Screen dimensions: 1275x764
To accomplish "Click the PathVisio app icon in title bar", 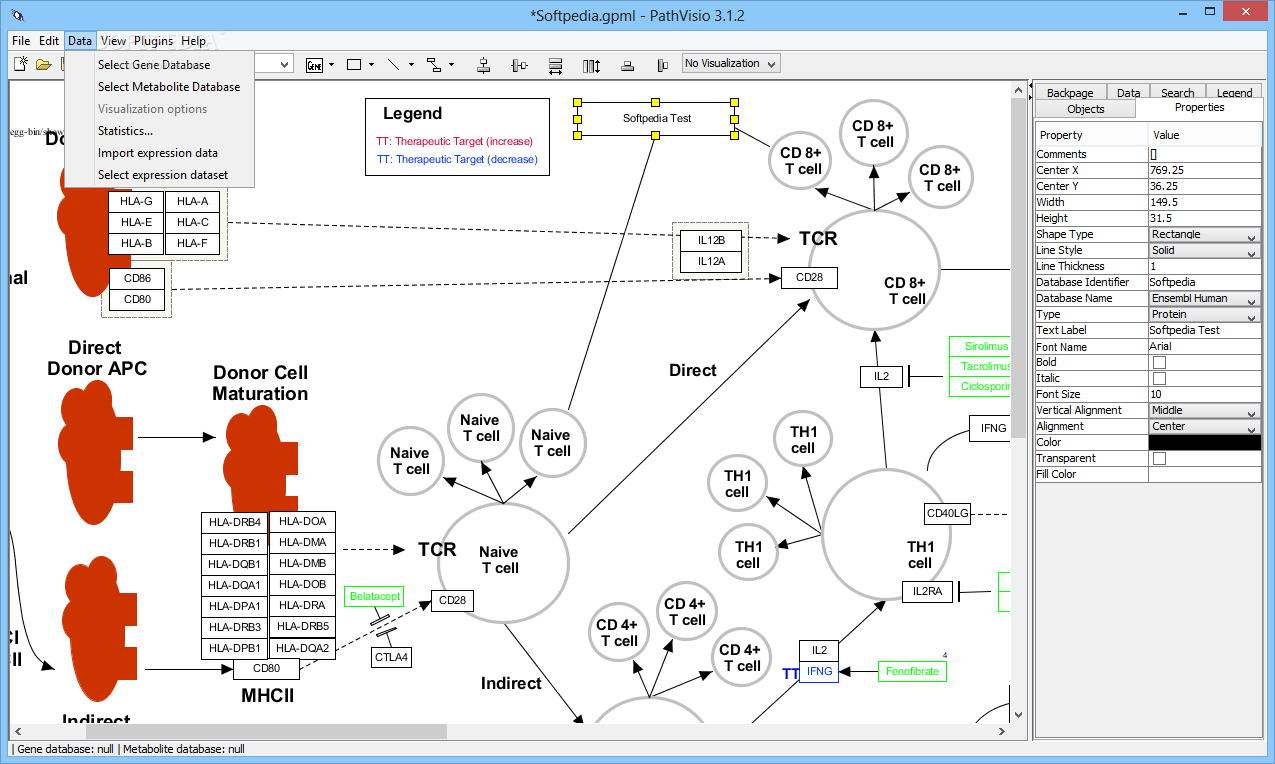I will point(18,16).
